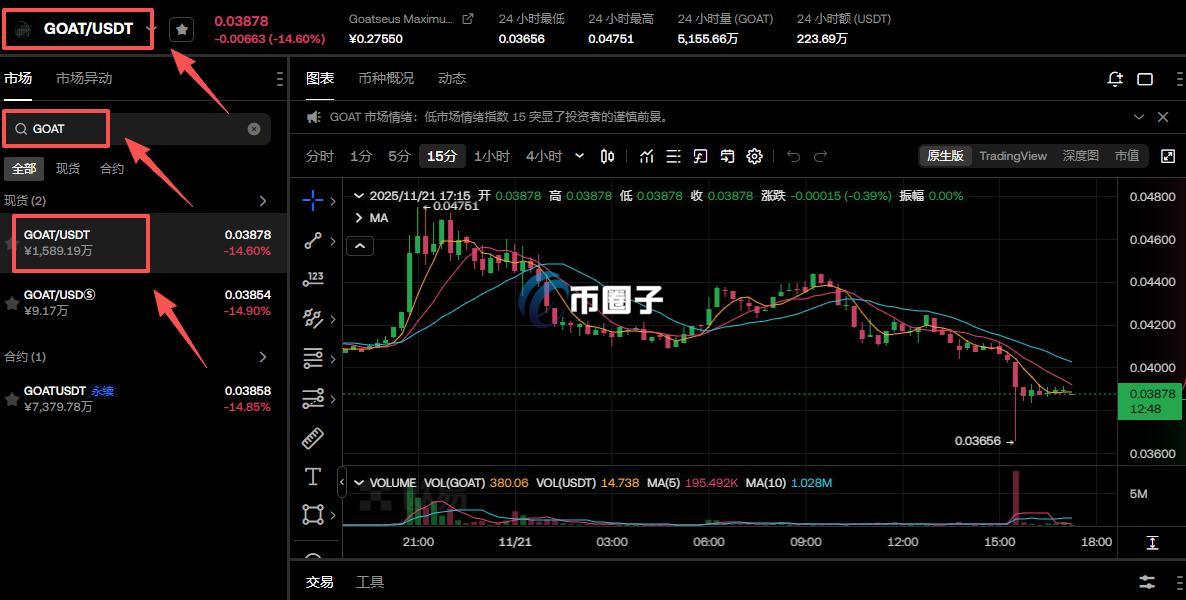Open candlestick chart type selector
The height and width of the screenshot is (600, 1186).
click(x=607, y=156)
